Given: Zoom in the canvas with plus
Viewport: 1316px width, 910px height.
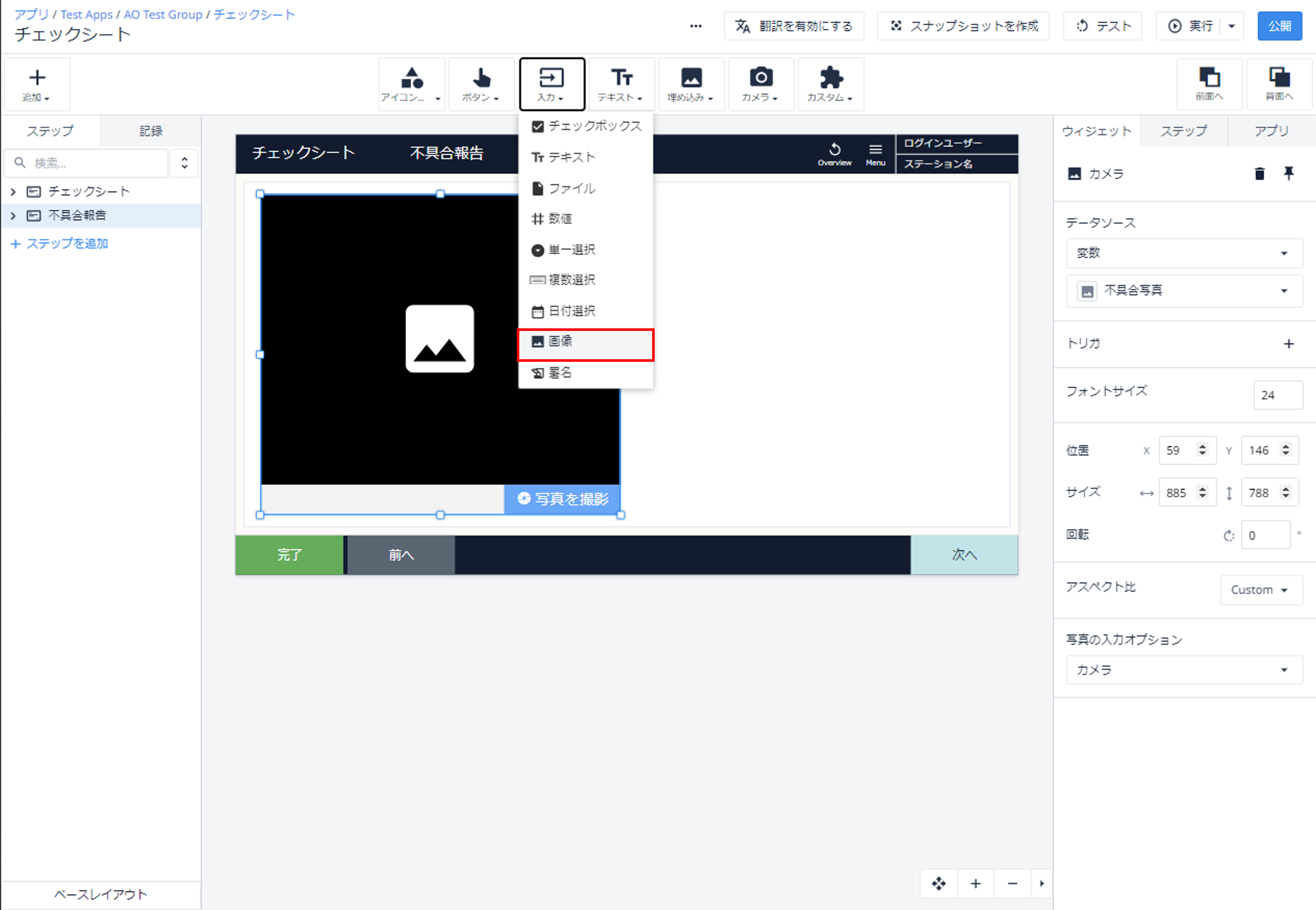Looking at the screenshot, I should coord(975,883).
